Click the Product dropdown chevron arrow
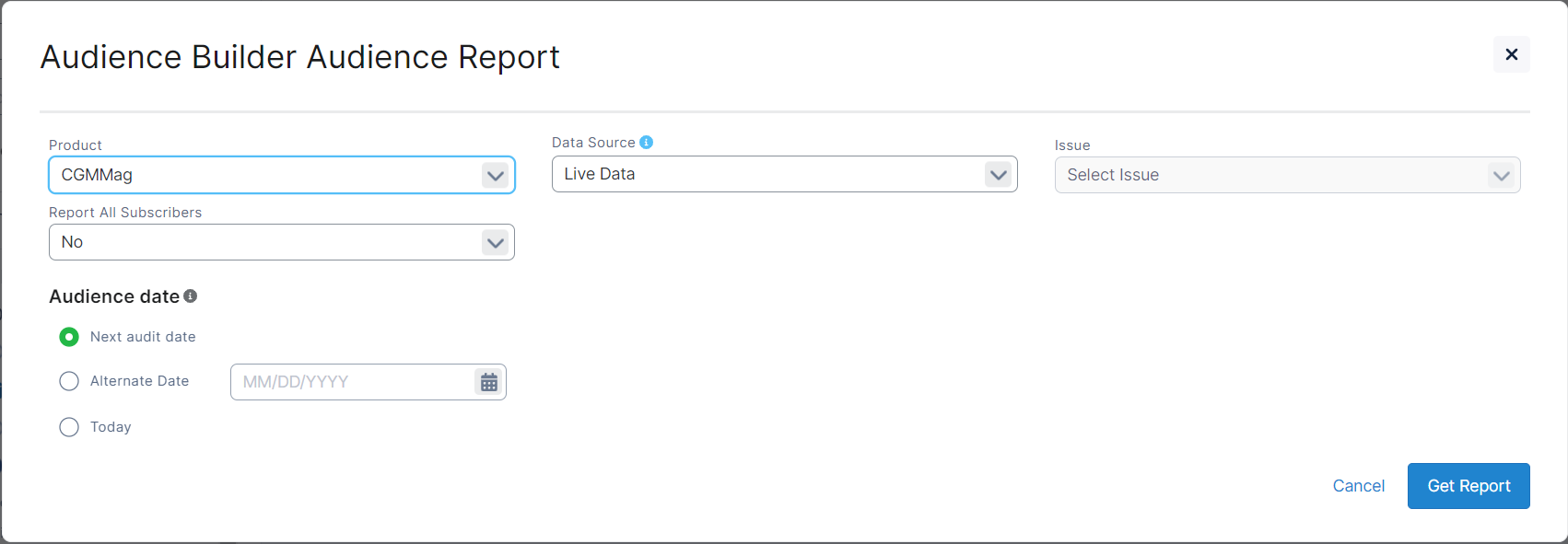Image resolution: width=1568 pixels, height=544 pixels. (496, 175)
